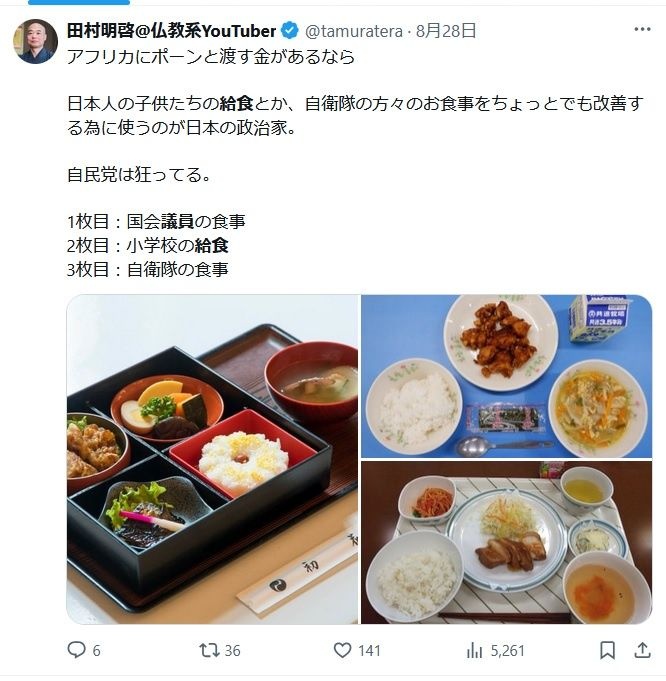Open the three-dot more options menu
This screenshot has height=681, width=666.
[642, 30]
